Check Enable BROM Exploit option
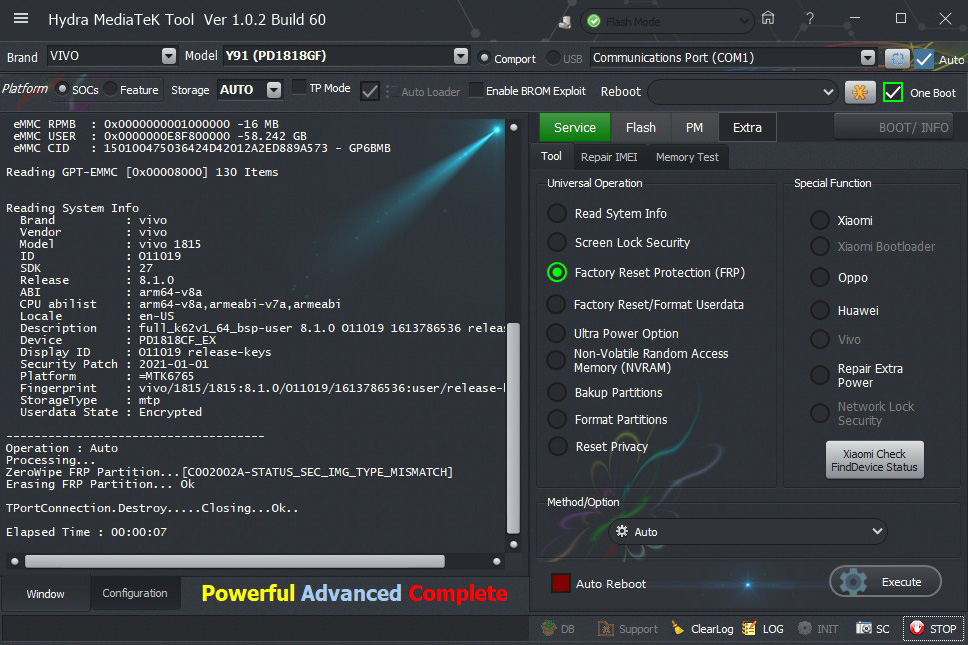 click(x=476, y=91)
